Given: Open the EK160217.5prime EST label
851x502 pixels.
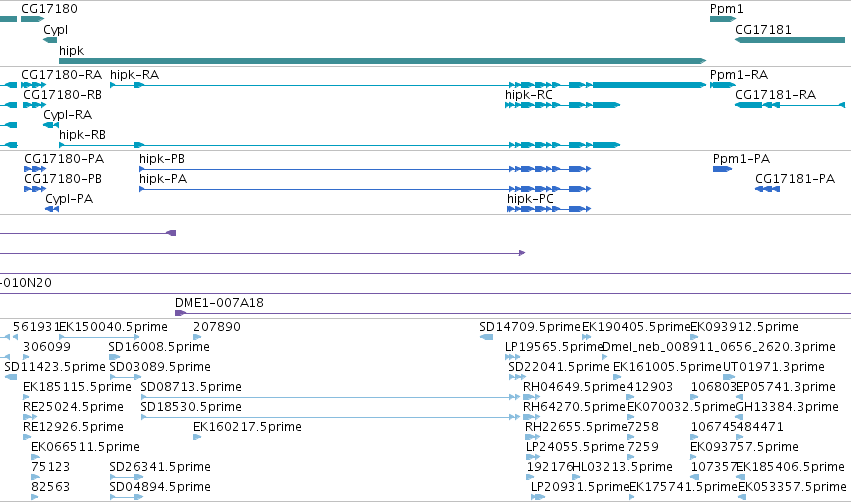Looking at the screenshot, I should (x=247, y=427).
